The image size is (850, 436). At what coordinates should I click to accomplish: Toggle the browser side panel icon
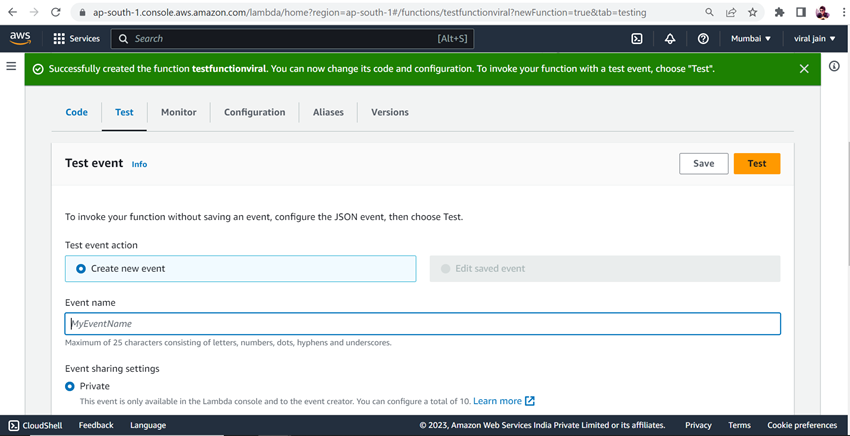click(801, 12)
